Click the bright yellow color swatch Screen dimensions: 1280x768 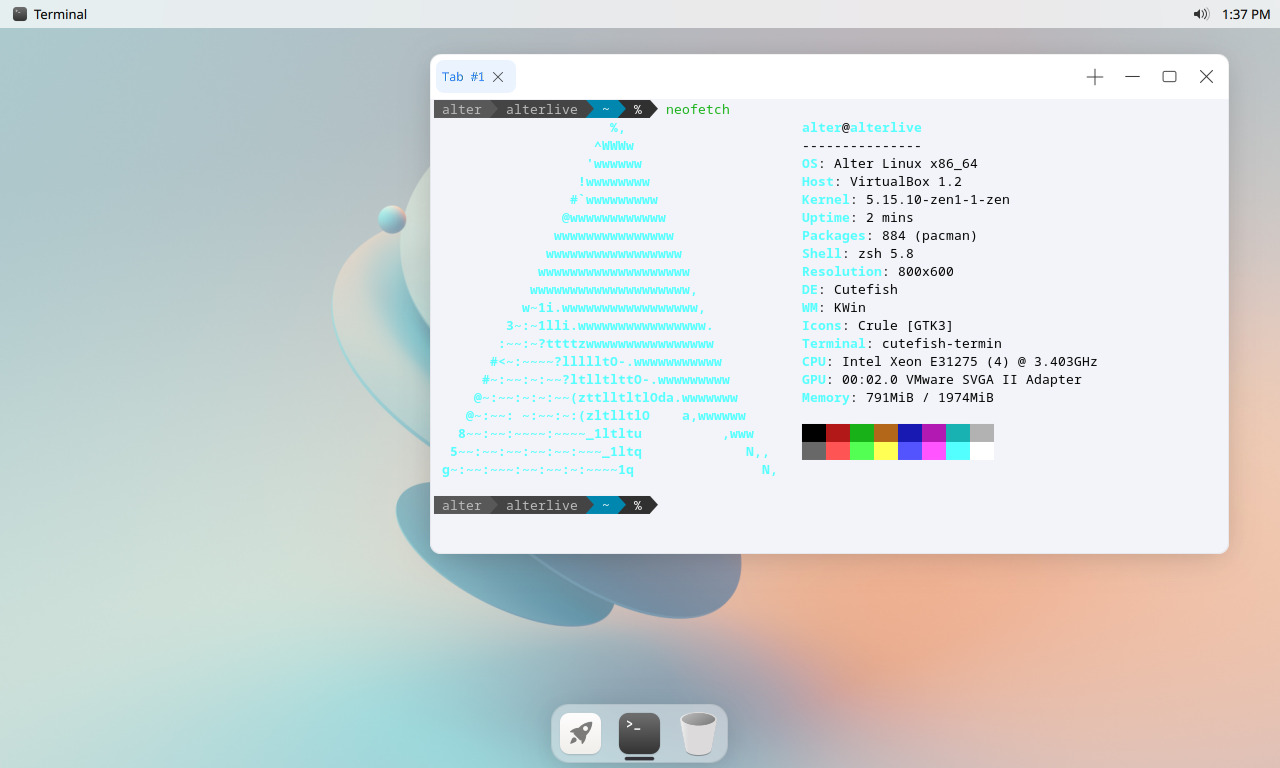[886, 451]
